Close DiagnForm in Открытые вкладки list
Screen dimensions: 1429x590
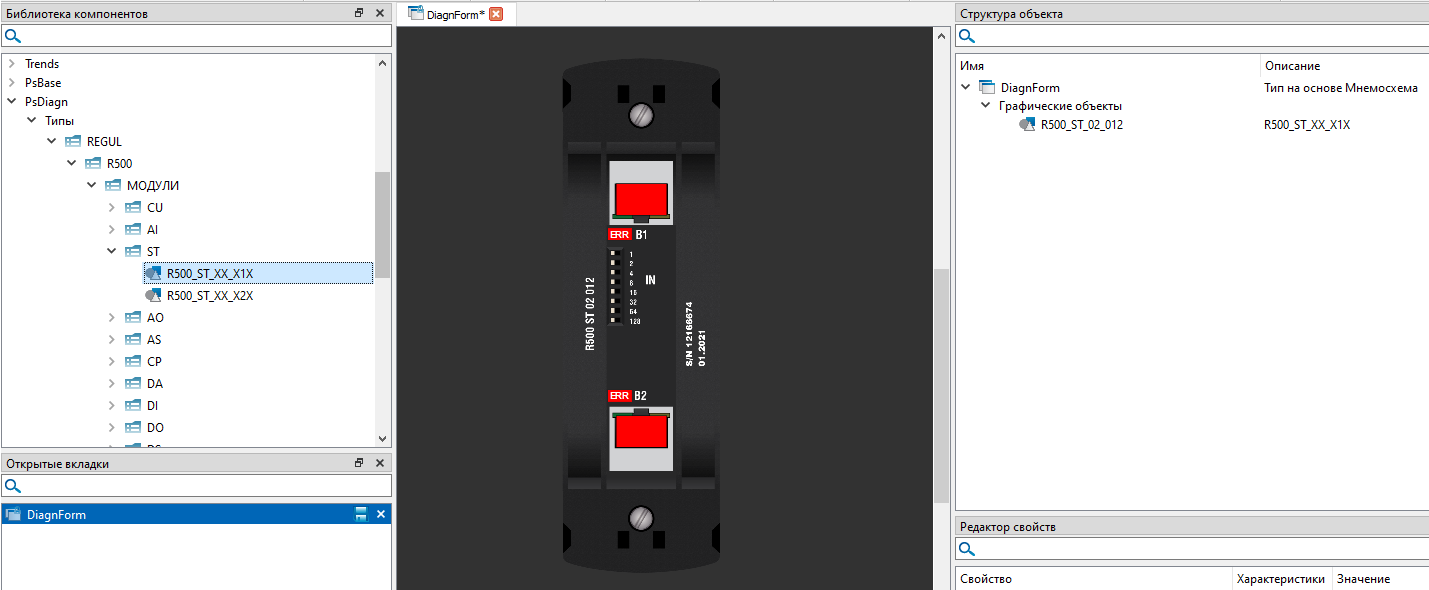coord(380,514)
